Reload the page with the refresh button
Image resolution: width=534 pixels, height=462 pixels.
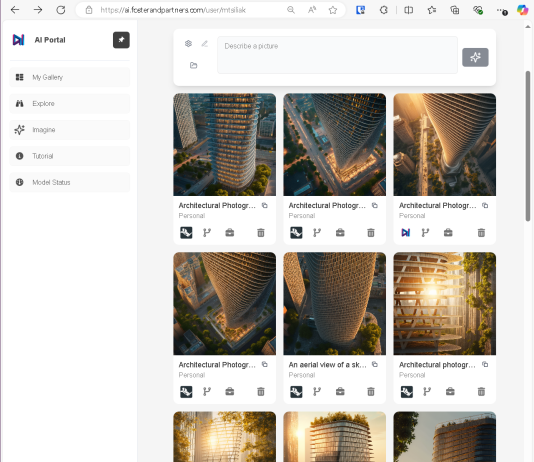[x=61, y=10]
